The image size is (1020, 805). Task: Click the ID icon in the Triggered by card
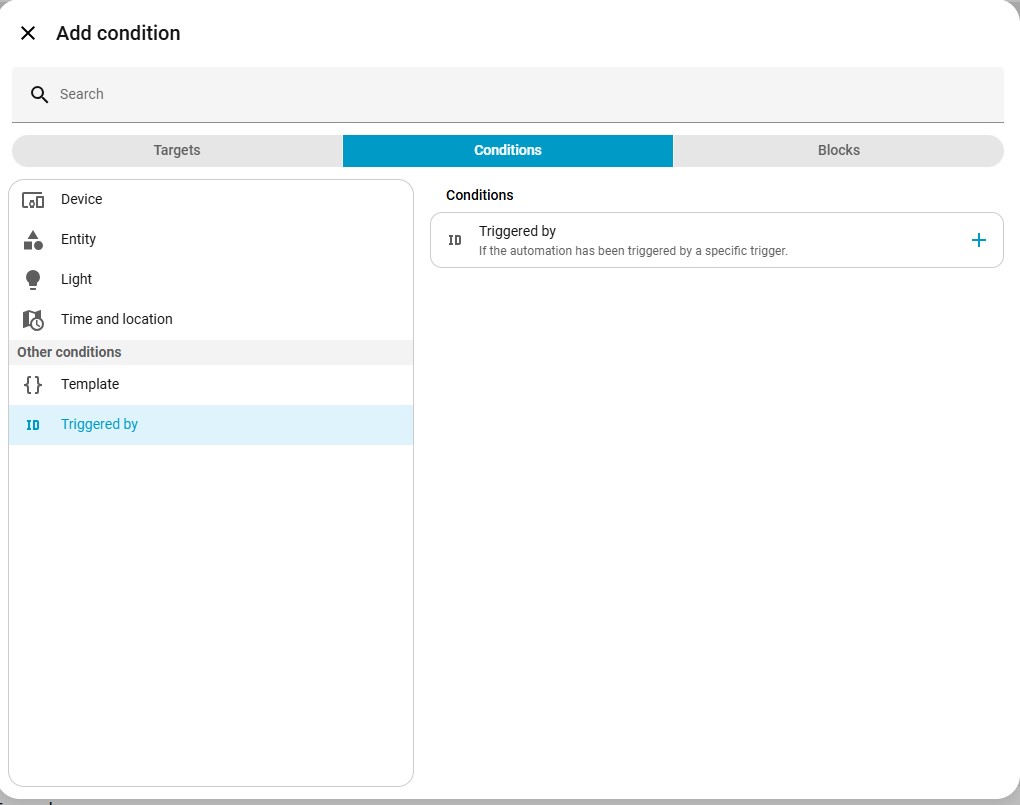click(x=455, y=240)
